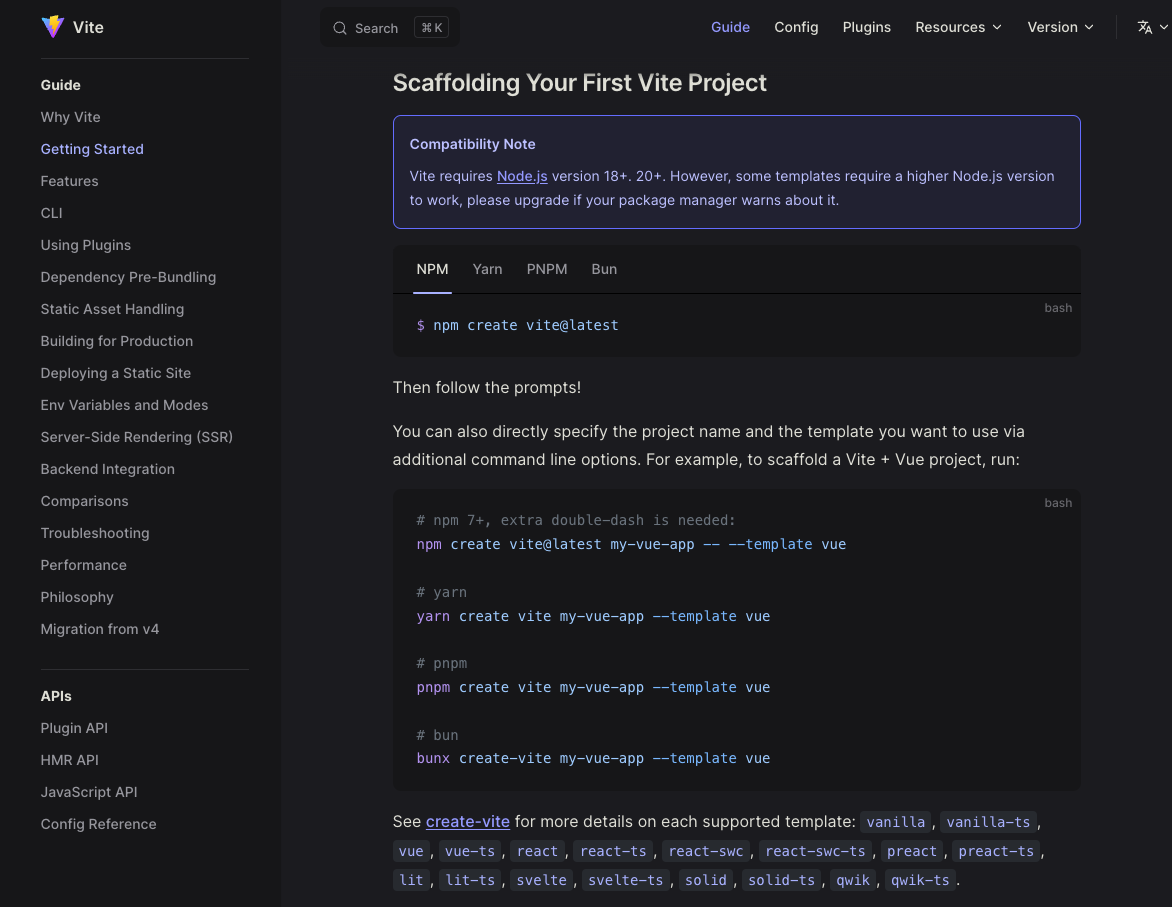Open JavaScript API page
The image size is (1172, 907).
click(89, 792)
